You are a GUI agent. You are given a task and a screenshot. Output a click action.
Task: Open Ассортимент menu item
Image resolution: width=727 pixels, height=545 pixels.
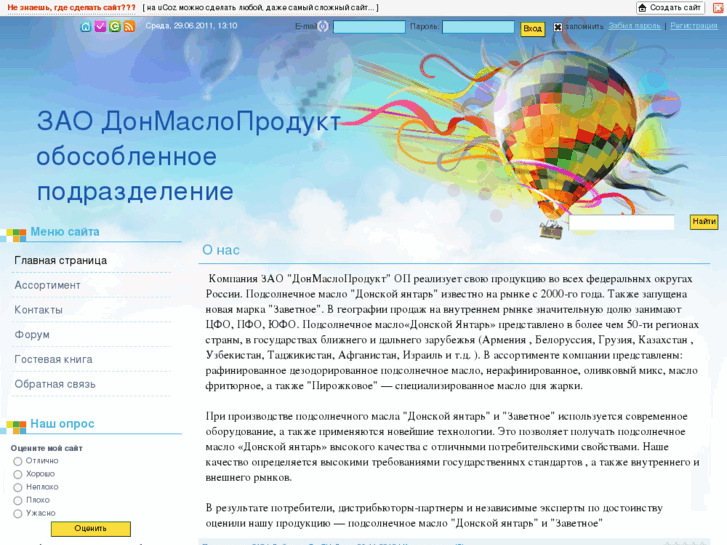[x=47, y=285]
